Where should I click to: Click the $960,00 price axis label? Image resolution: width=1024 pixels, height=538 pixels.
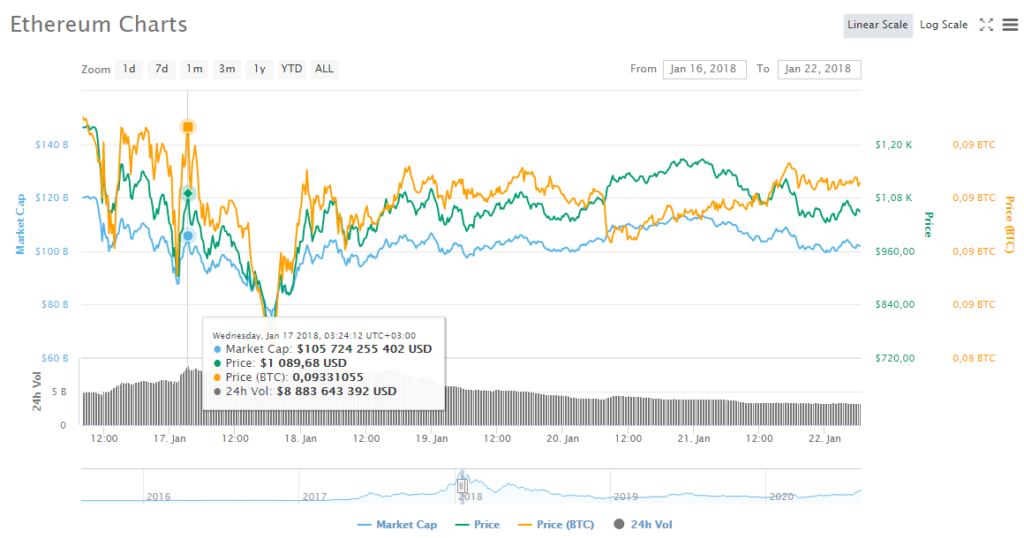(x=895, y=251)
